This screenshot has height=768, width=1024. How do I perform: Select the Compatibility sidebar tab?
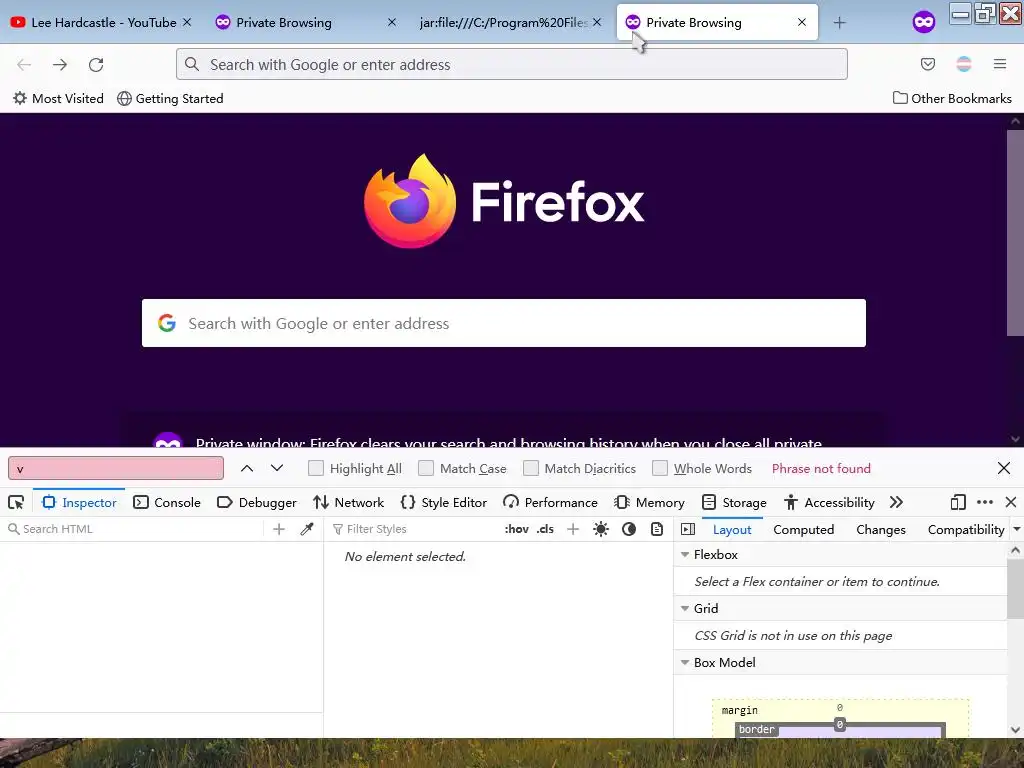click(966, 529)
